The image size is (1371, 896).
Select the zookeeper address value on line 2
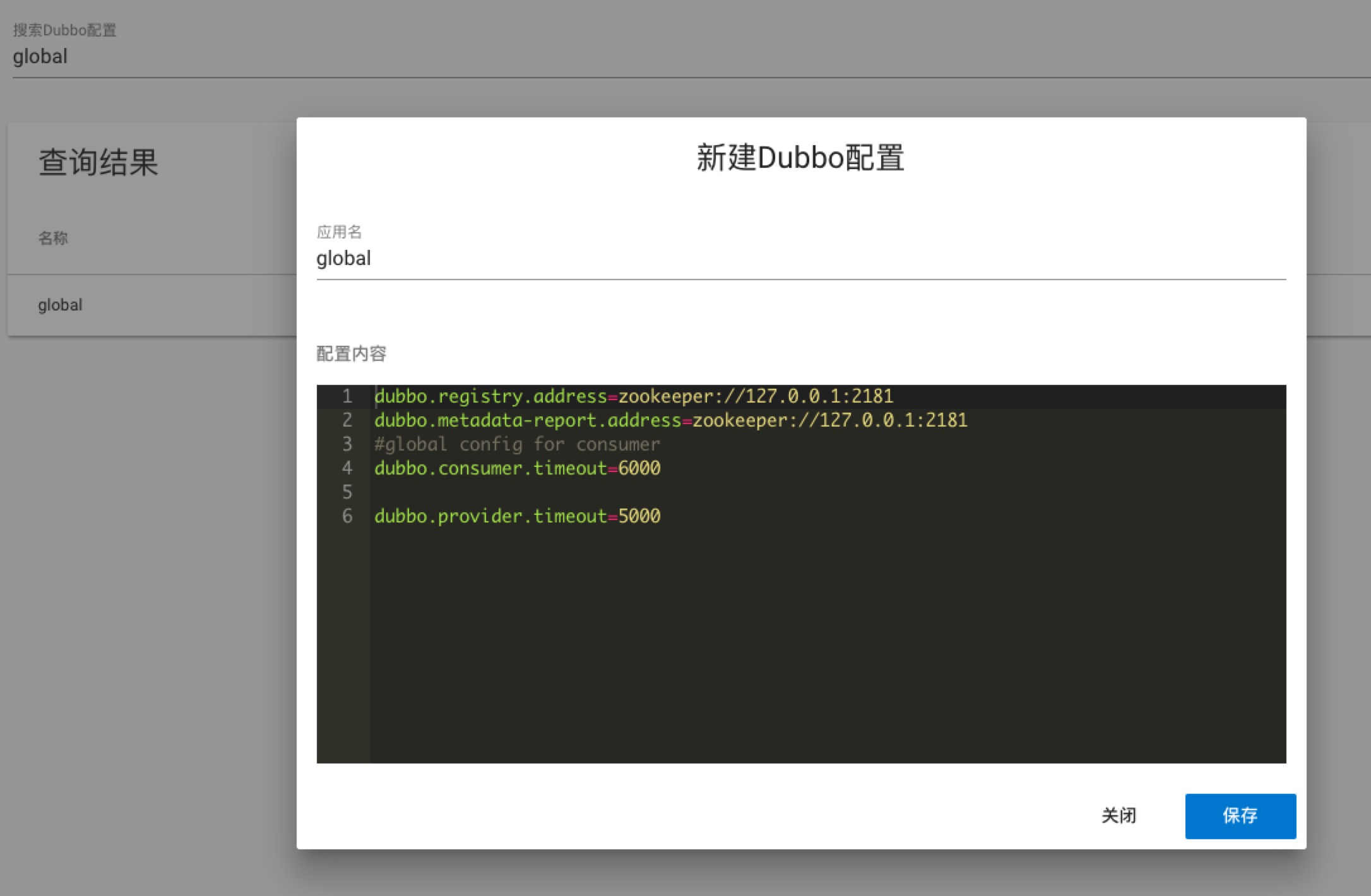830,420
